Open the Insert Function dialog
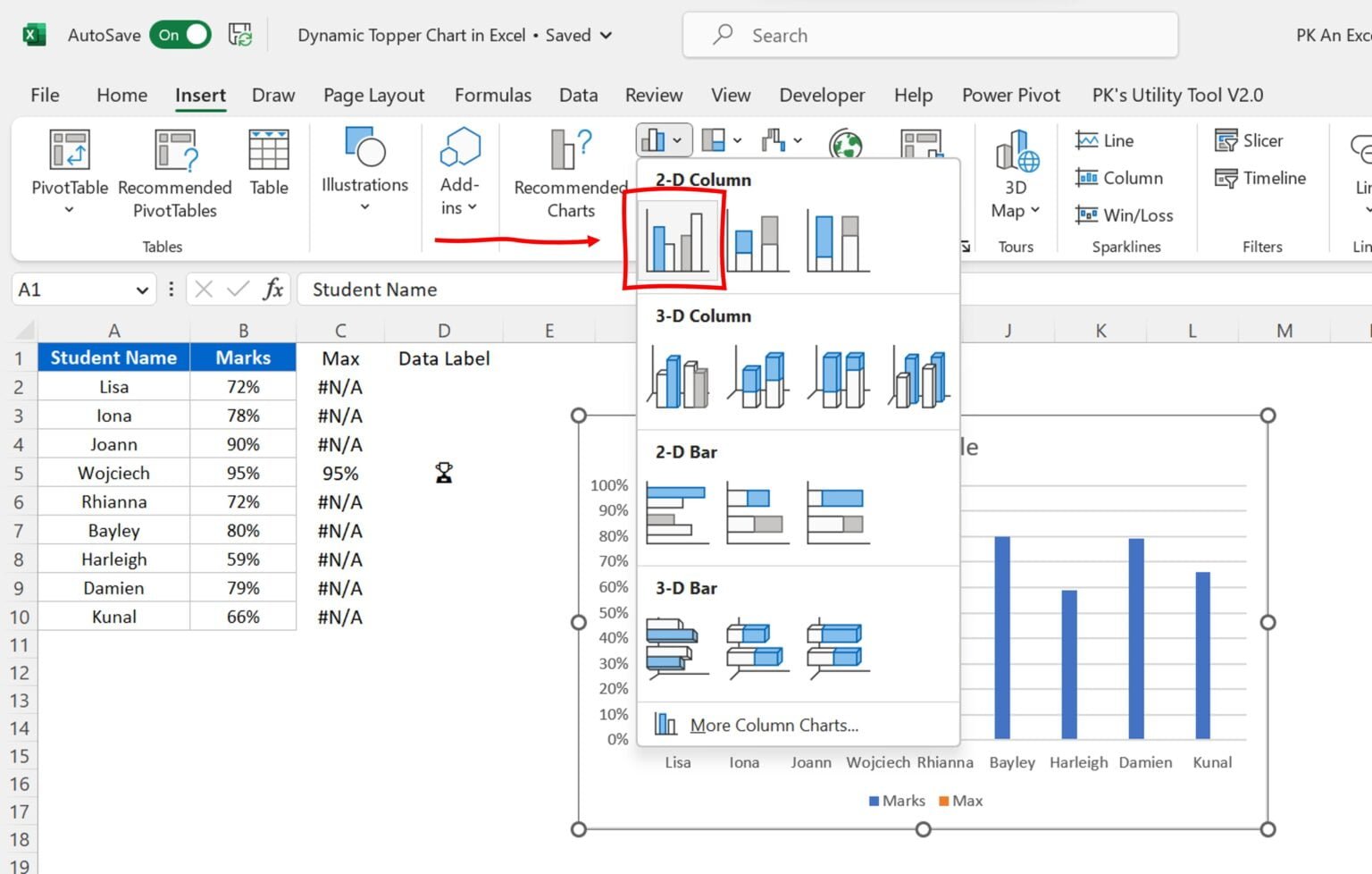Screen dimensions: 1372x874 pos(273,289)
